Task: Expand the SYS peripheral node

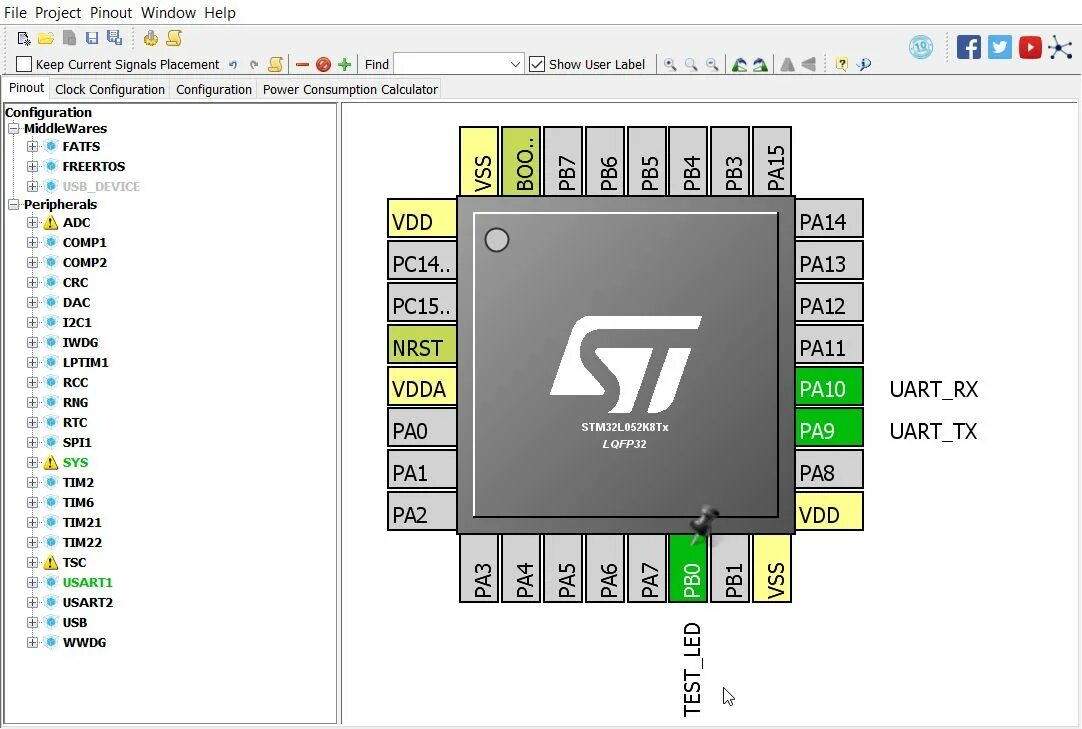Action: (x=32, y=463)
